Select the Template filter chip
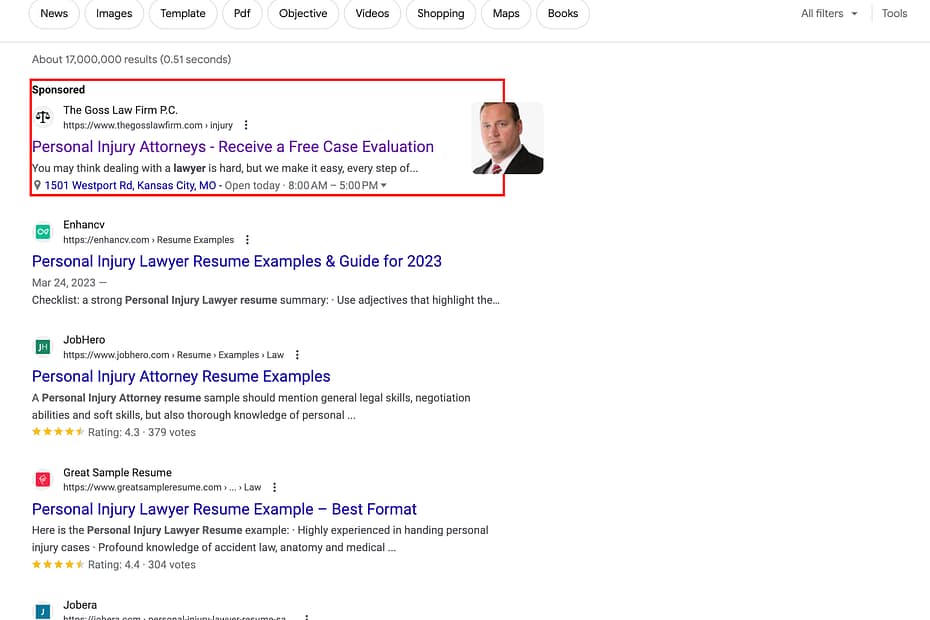Screen dimensions: 930x620 pyautogui.click(x=183, y=13)
